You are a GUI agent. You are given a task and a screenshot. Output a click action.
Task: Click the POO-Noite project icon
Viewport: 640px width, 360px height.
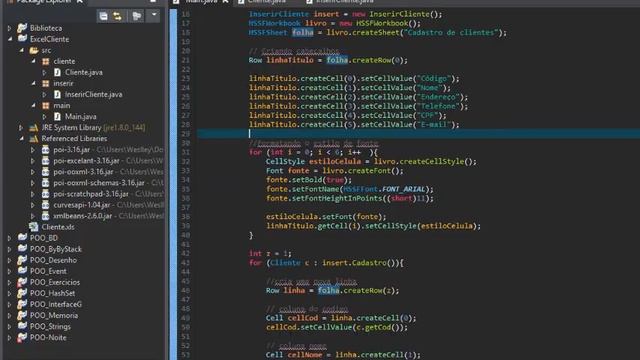coord(22,338)
